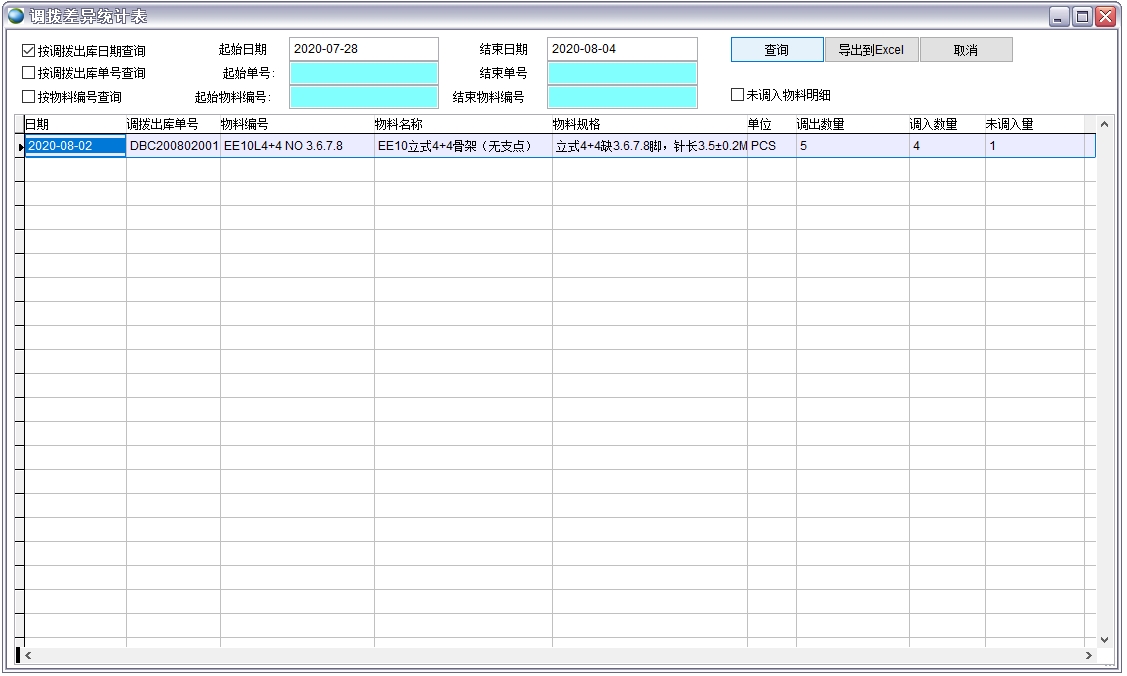Enable 按调拨出库日期查询 checkbox
Screen dimensions: 1127x676
(x=29, y=50)
